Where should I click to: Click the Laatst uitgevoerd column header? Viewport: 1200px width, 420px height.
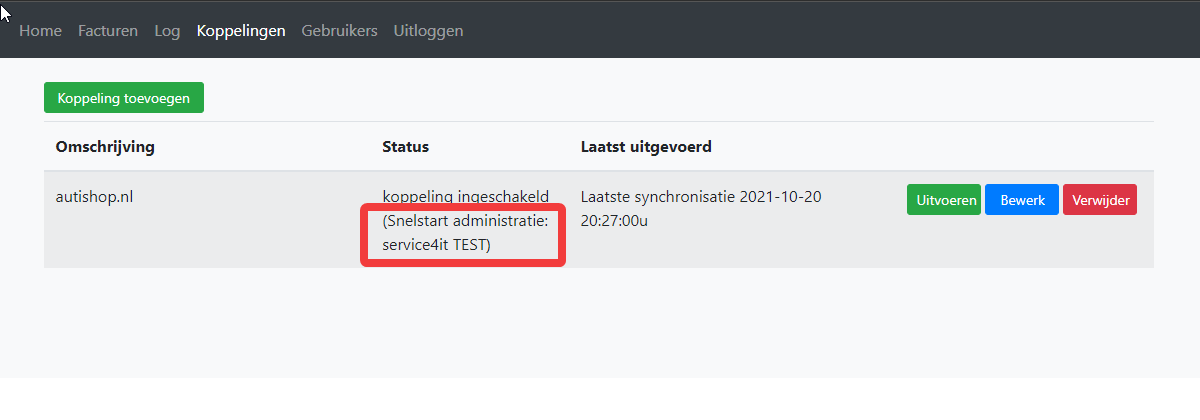click(646, 147)
